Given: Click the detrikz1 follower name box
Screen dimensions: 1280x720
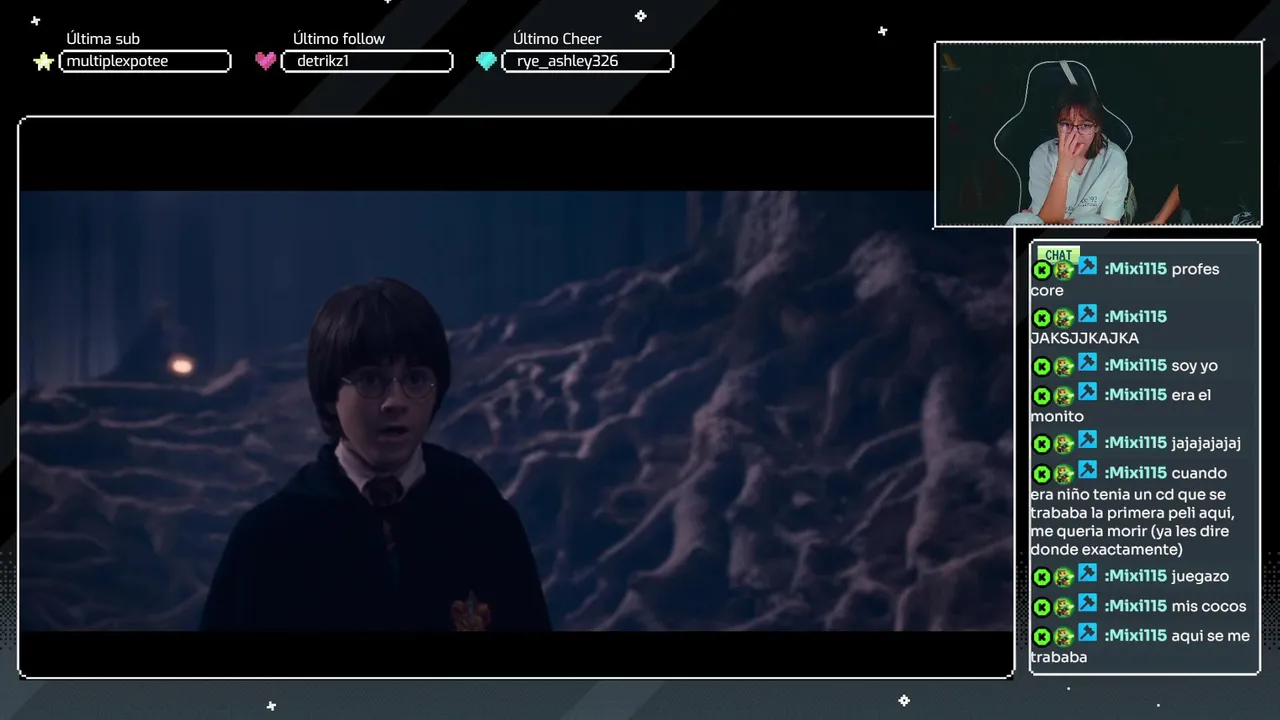Looking at the screenshot, I should coord(367,62).
